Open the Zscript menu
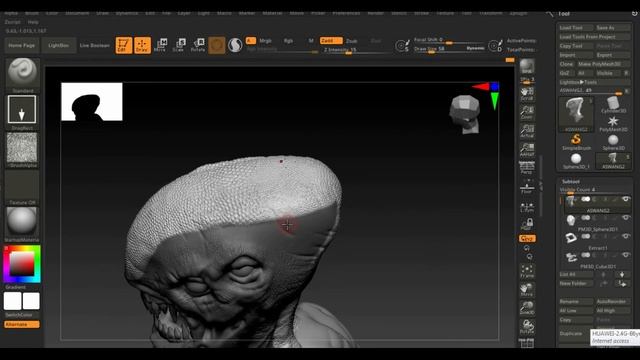640x360 pixels. pyautogui.click(x=13, y=22)
